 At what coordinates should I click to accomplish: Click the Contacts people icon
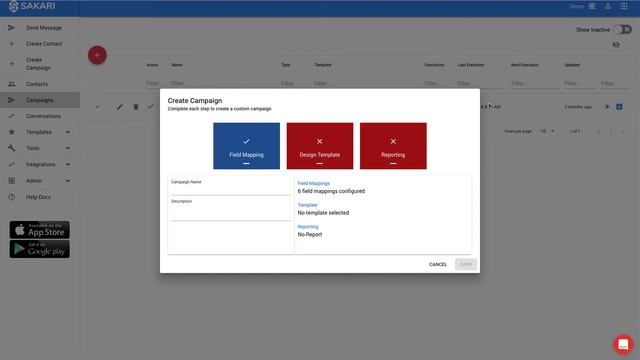pos(11,84)
